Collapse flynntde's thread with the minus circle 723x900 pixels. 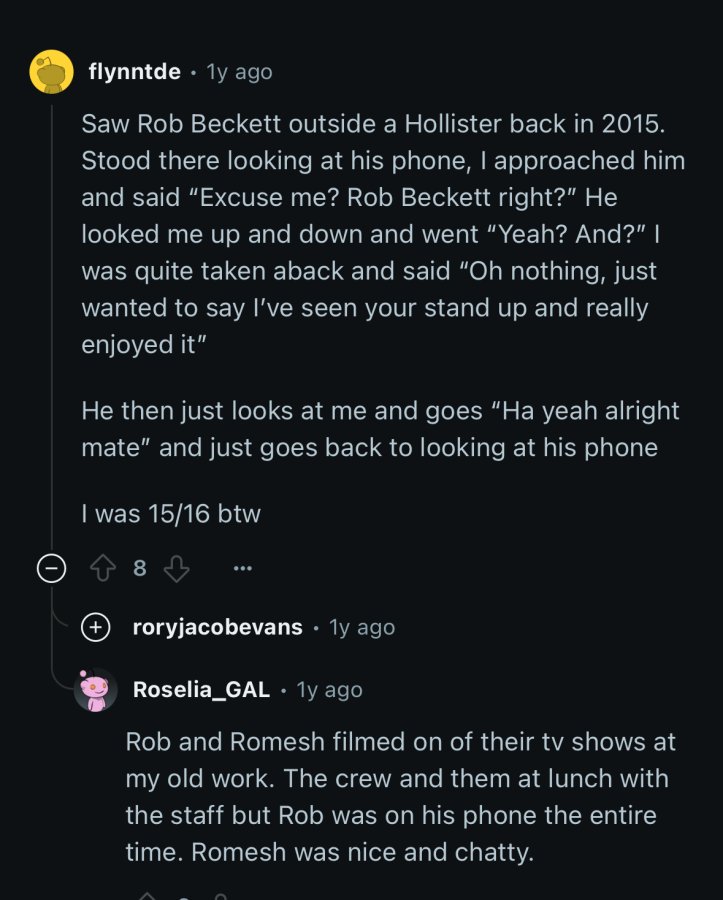[x=52, y=568]
